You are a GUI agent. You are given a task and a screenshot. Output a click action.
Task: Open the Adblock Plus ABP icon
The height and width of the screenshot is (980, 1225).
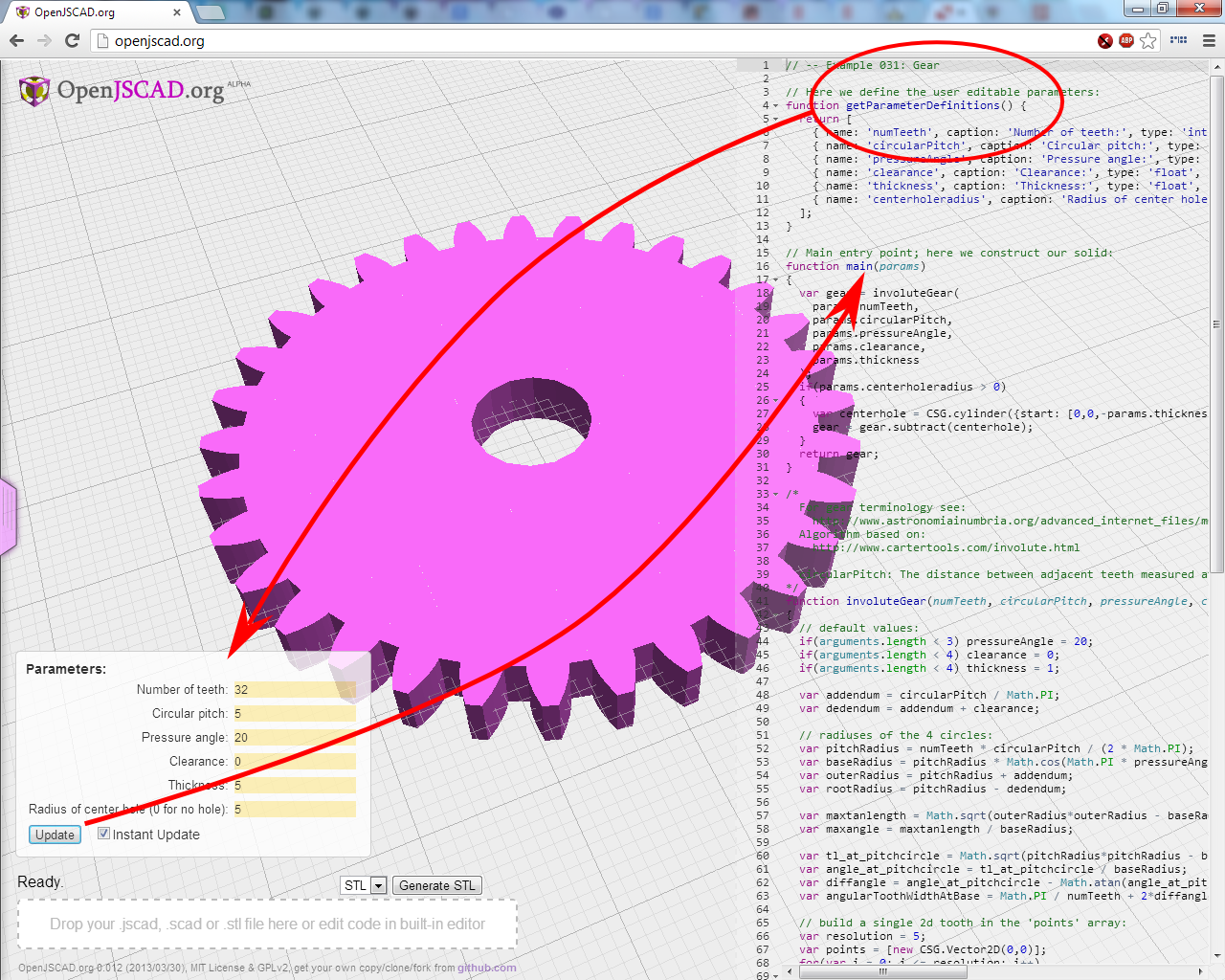coord(1126,40)
